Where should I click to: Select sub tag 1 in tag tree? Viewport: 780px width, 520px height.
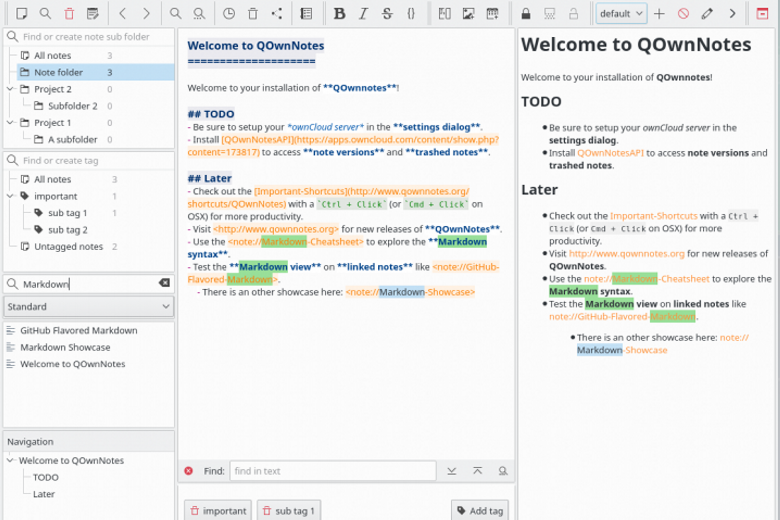click(x=68, y=213)
